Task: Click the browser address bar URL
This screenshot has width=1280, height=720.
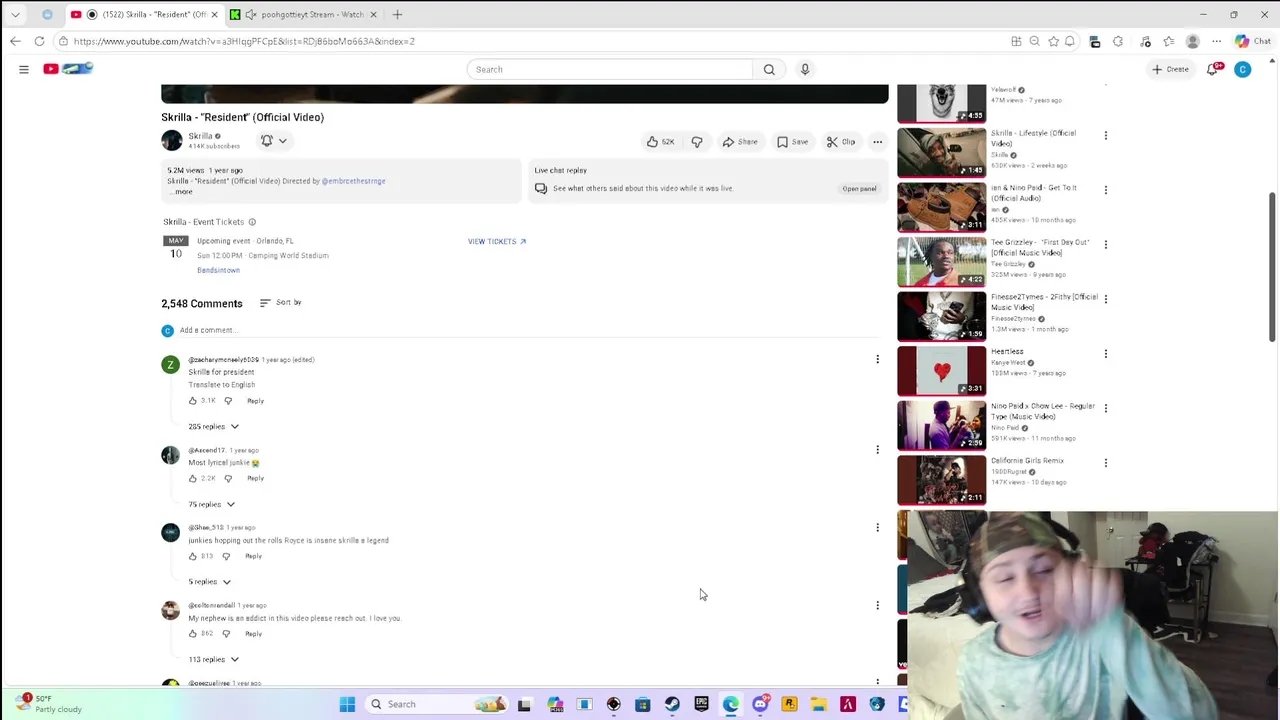Action: [x=244, y=41]
